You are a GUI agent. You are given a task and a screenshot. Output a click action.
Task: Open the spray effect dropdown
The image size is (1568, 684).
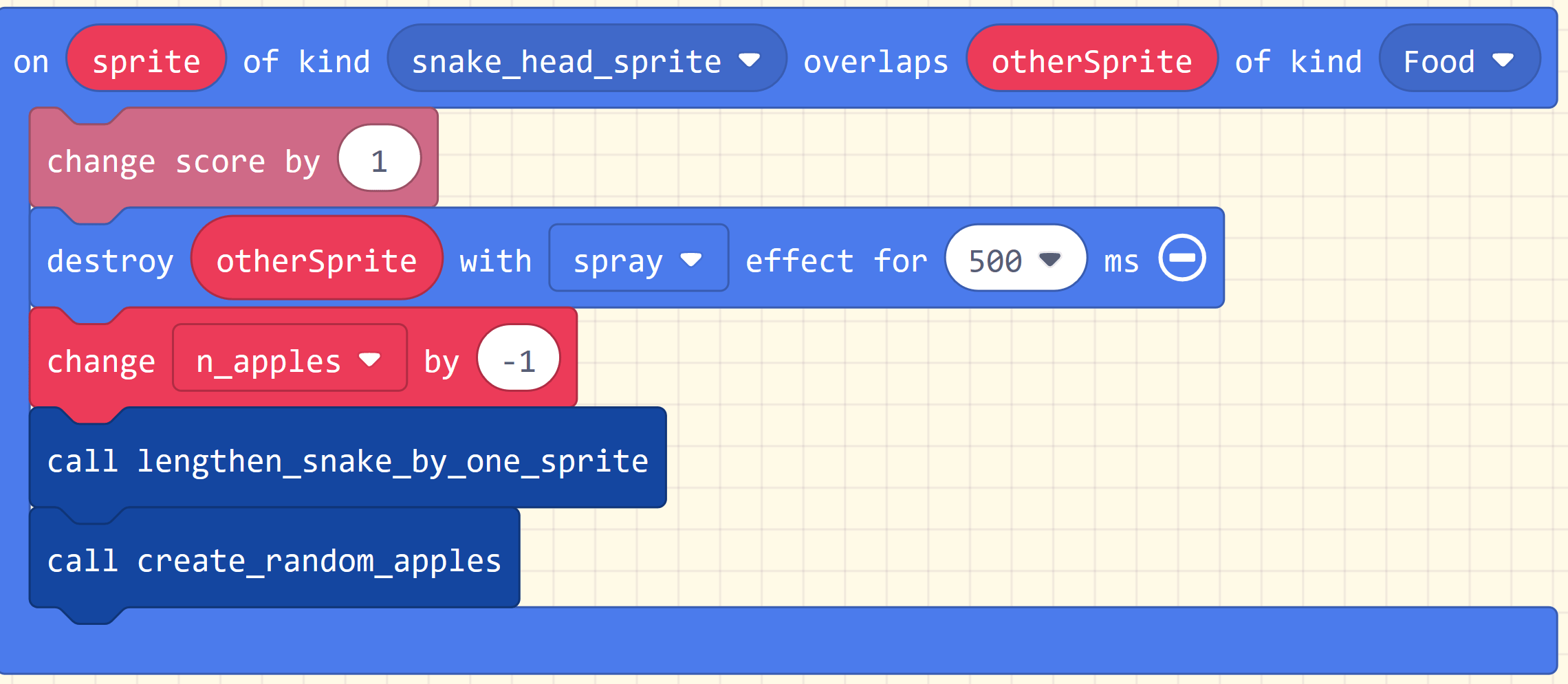(x=638, y=258)
